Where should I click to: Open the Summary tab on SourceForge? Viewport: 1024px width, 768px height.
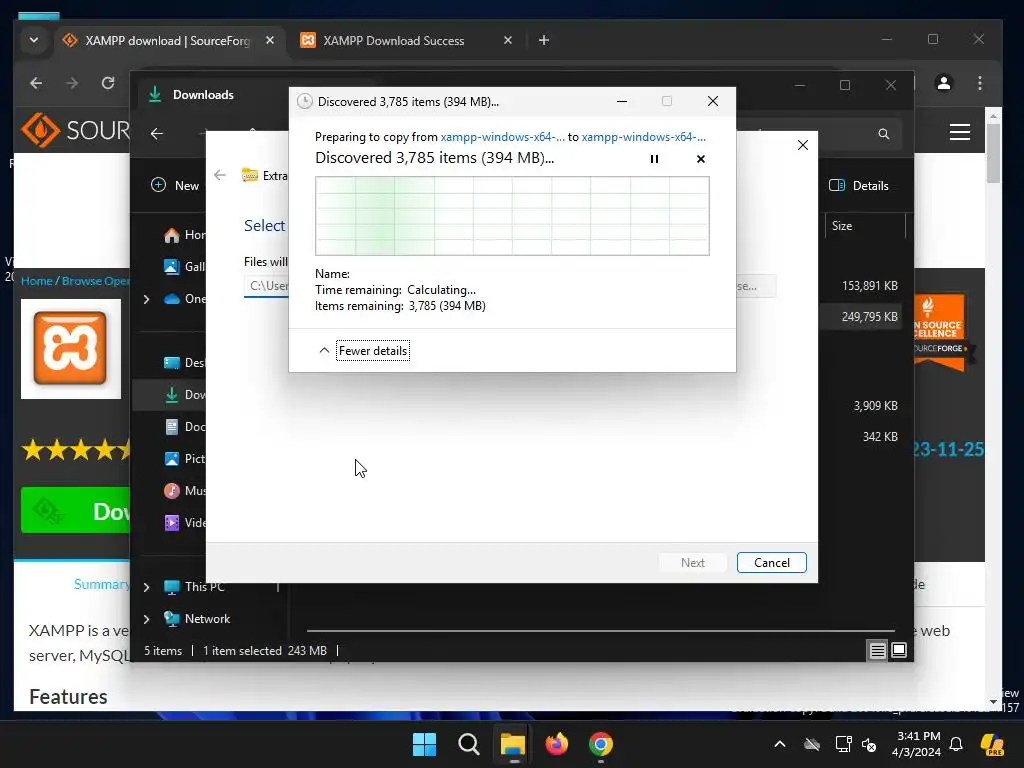click(x=101, y=584)
